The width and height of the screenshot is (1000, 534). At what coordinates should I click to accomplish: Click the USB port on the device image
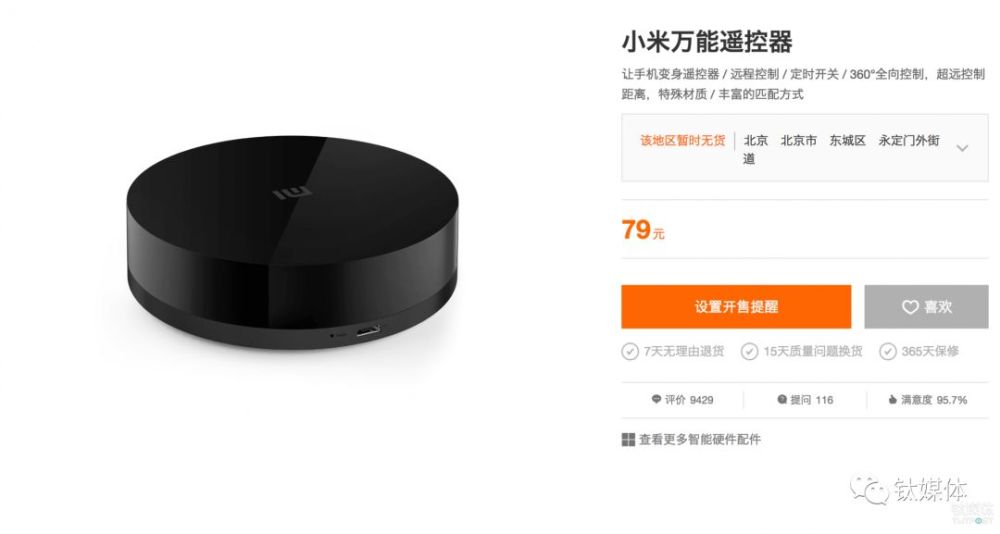click(x=367, y=332)
